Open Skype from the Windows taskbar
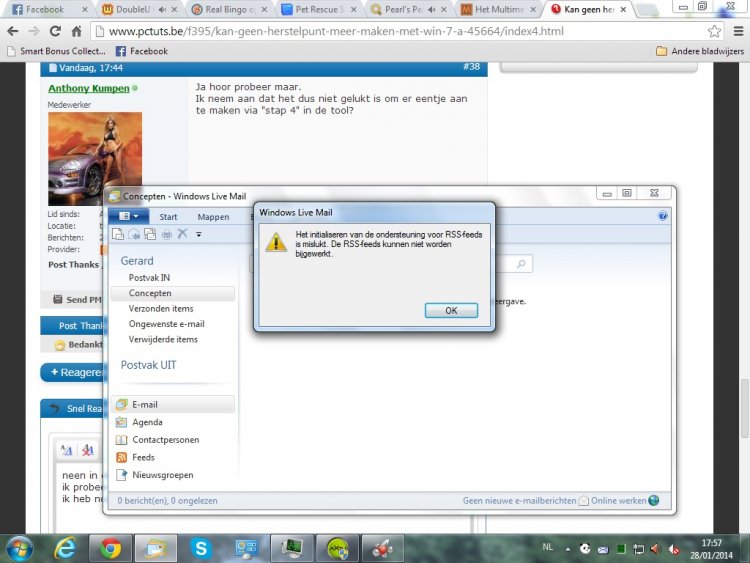This screenshot has height=563, width=750. [x=201, y=548]
